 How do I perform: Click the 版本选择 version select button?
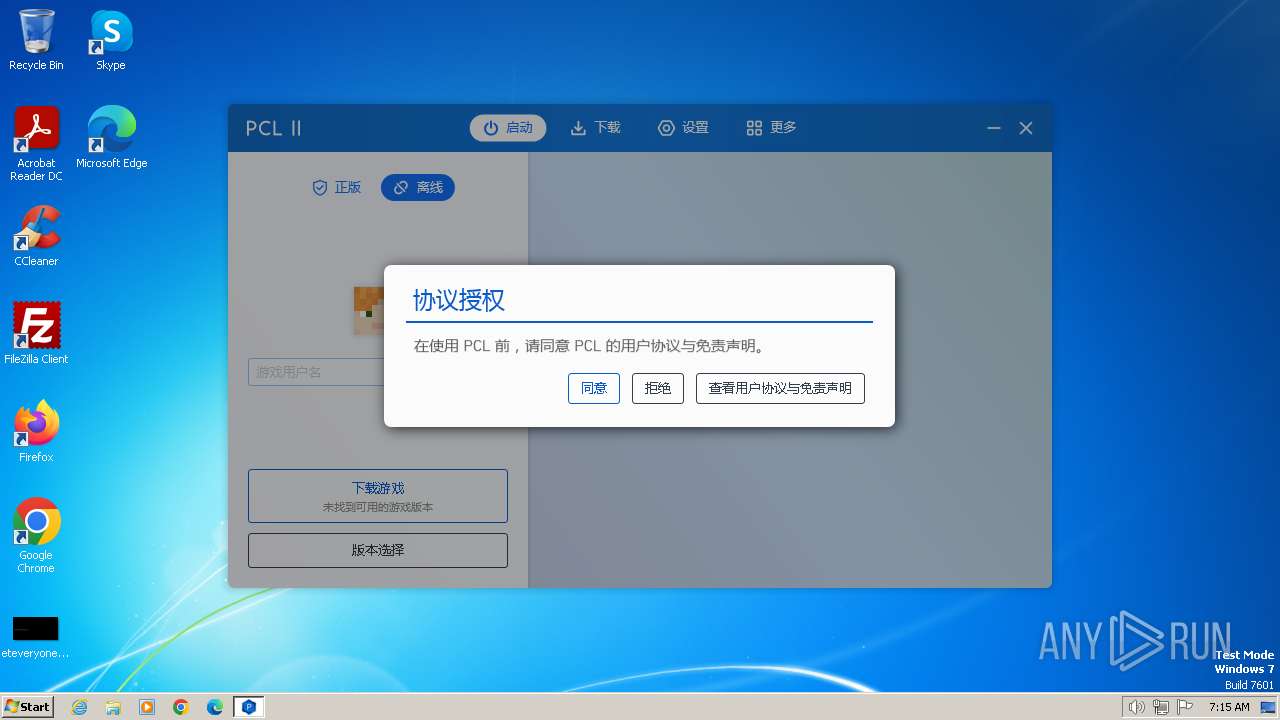(378, 550)
